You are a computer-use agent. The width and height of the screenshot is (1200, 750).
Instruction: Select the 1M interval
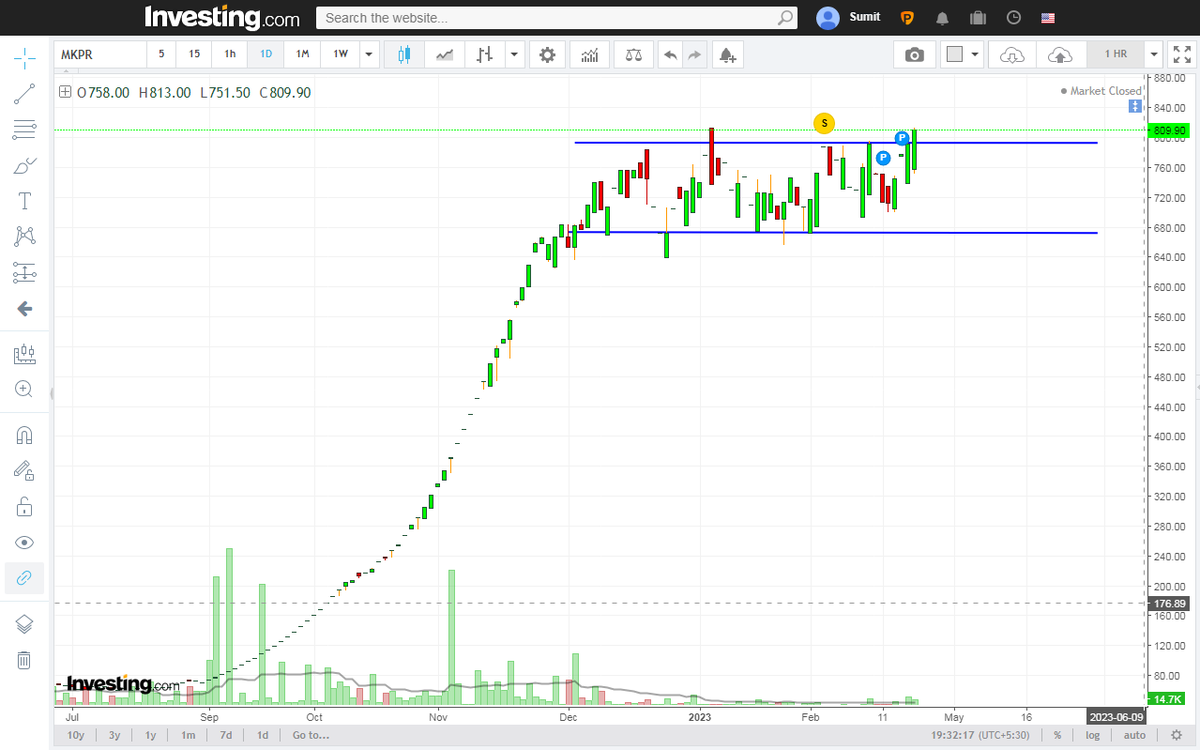303,54
